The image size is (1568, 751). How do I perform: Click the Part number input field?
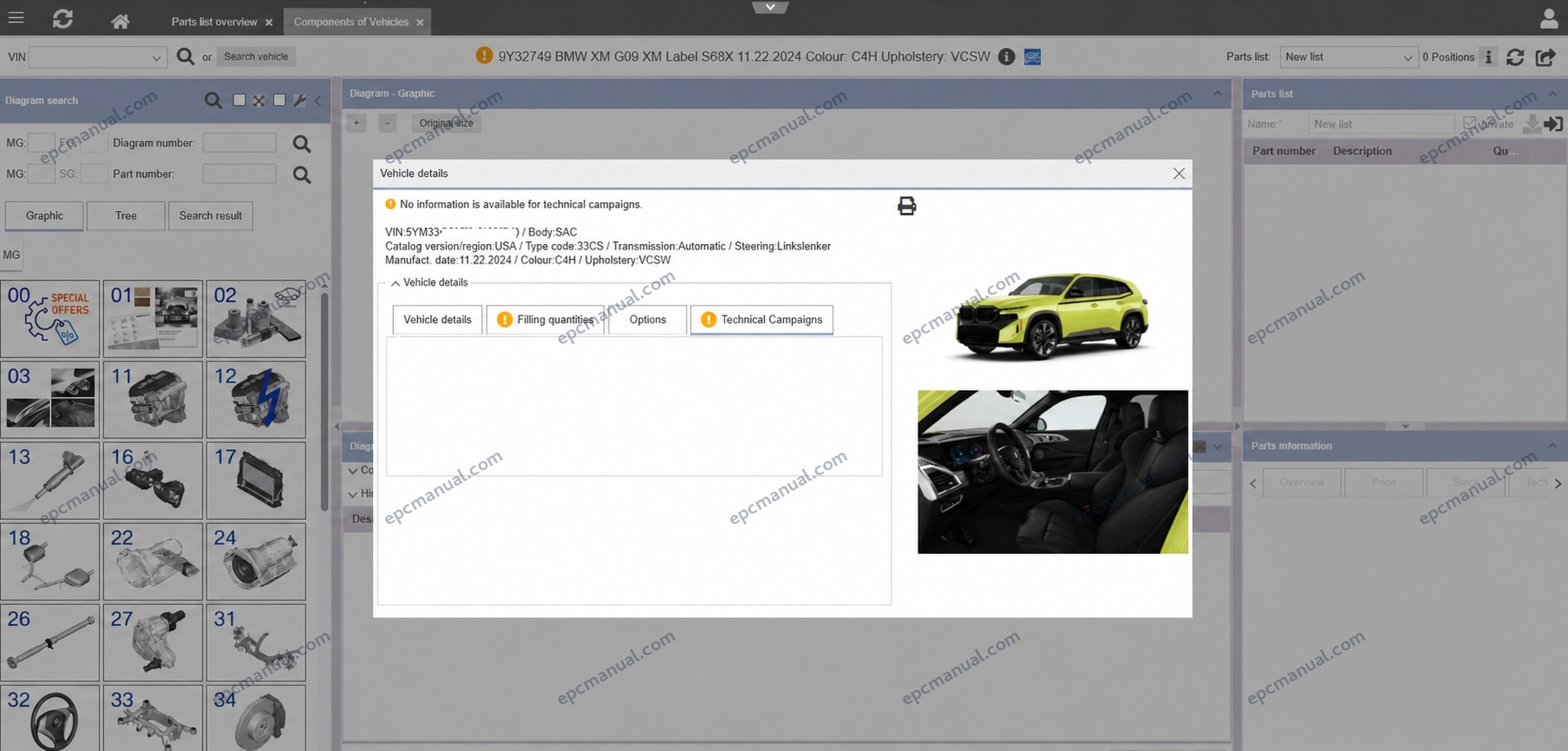[x=239, y=174]
